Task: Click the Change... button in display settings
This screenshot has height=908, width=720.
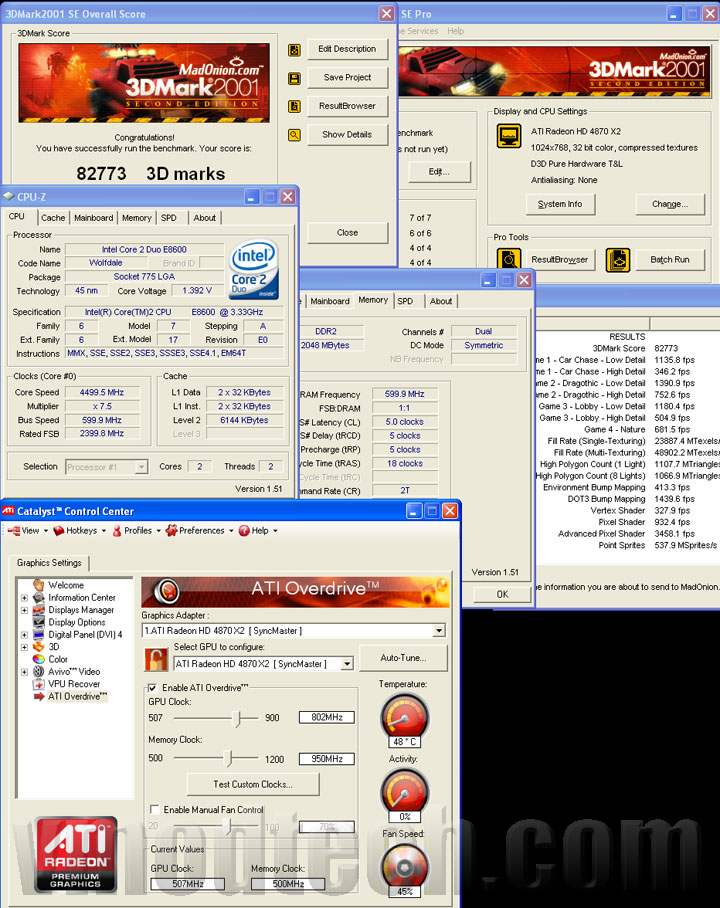Action: 670,204
